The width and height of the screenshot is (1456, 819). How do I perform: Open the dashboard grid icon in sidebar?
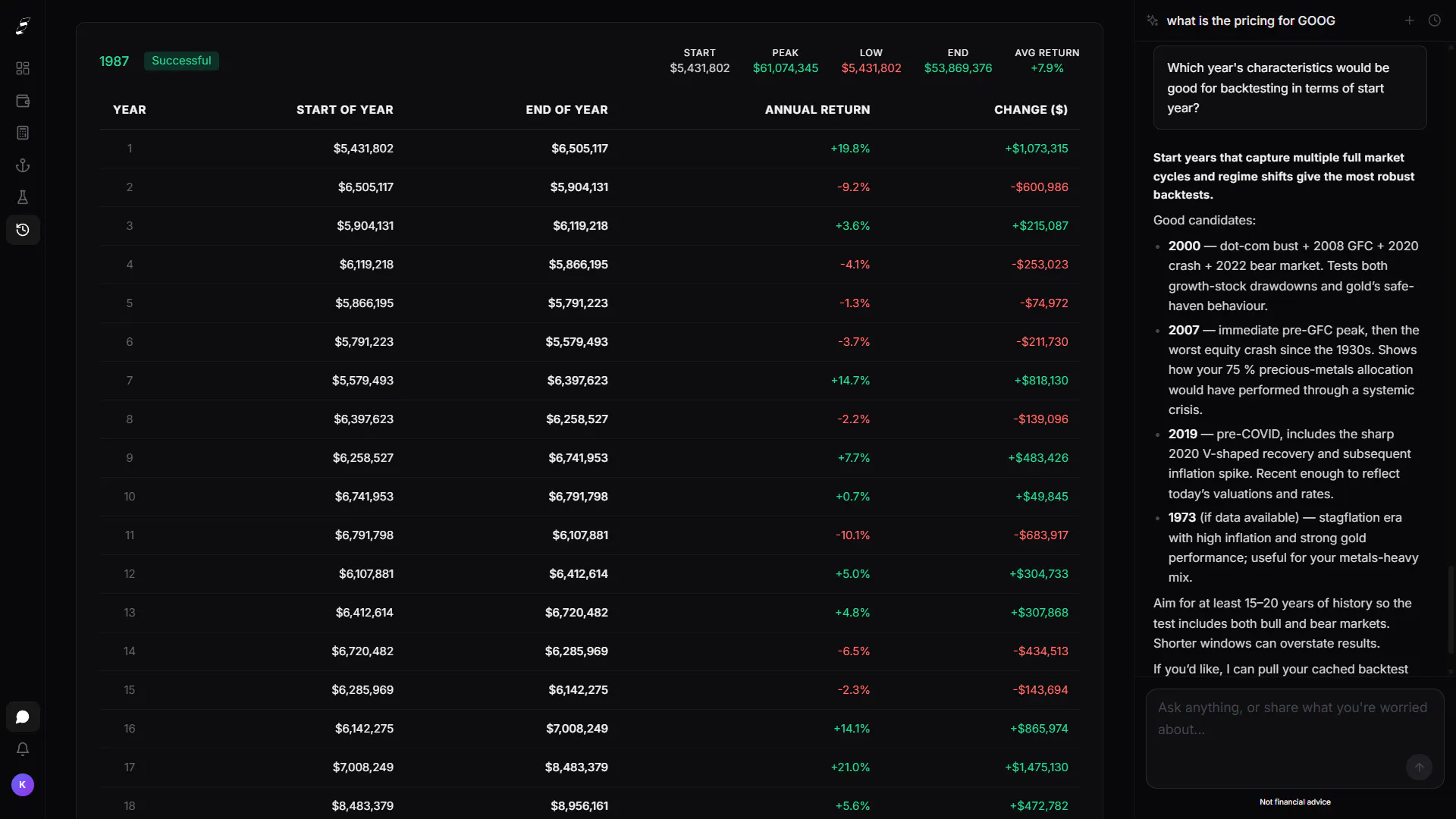tap(23, 68)
